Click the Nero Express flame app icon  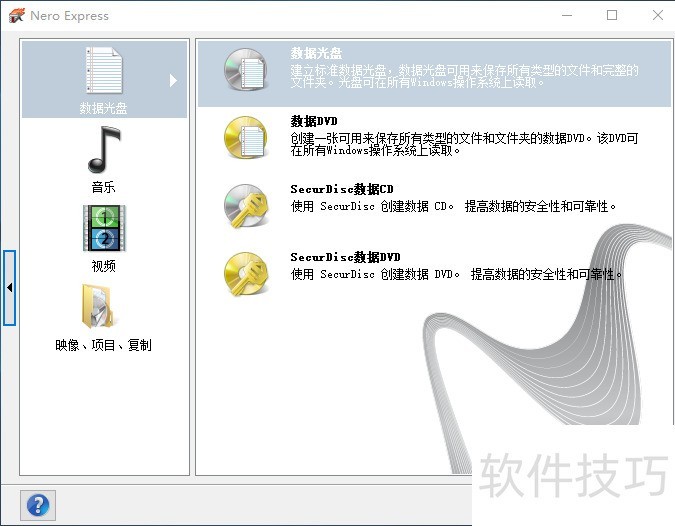[17, 15]
